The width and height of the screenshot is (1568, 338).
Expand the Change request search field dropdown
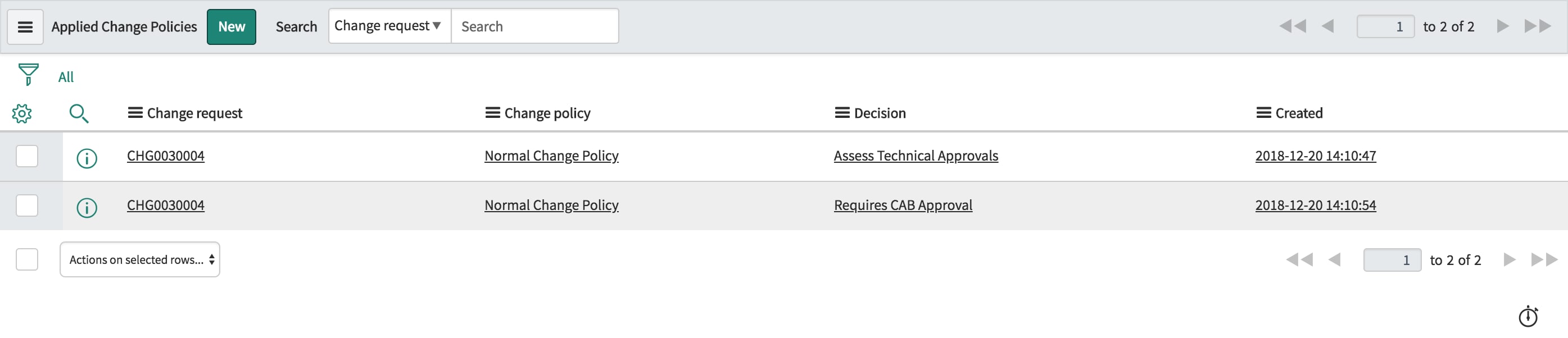click(x=389, y=26)
